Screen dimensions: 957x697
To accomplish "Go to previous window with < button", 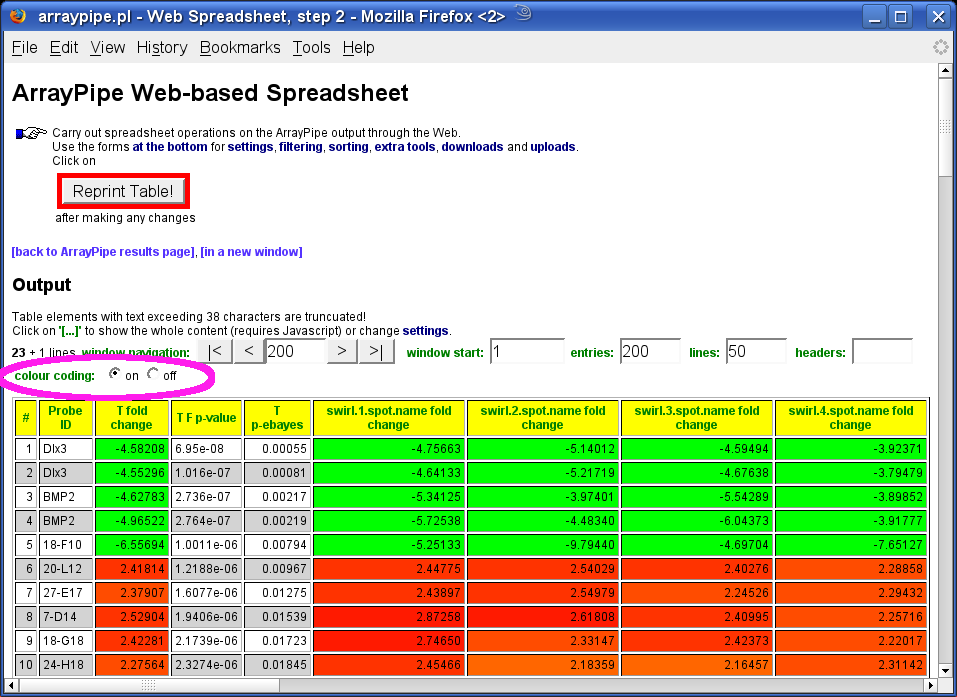I will coord(248,352).
